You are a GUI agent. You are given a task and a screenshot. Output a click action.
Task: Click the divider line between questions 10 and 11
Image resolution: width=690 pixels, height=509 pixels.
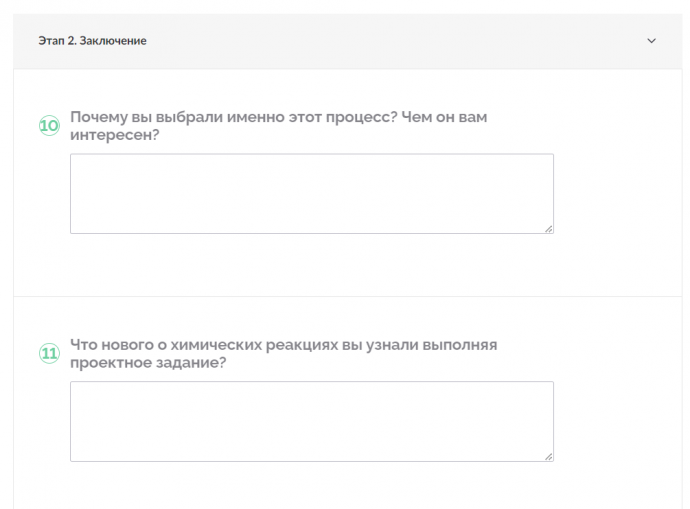[x=348, y=297]
